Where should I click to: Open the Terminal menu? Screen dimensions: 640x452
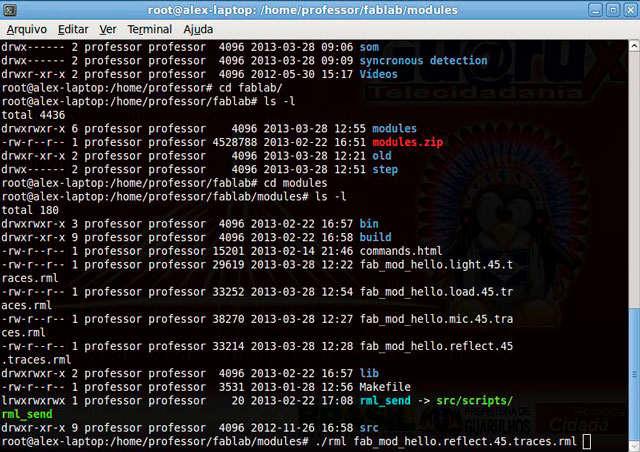click(x=150, y=29)
